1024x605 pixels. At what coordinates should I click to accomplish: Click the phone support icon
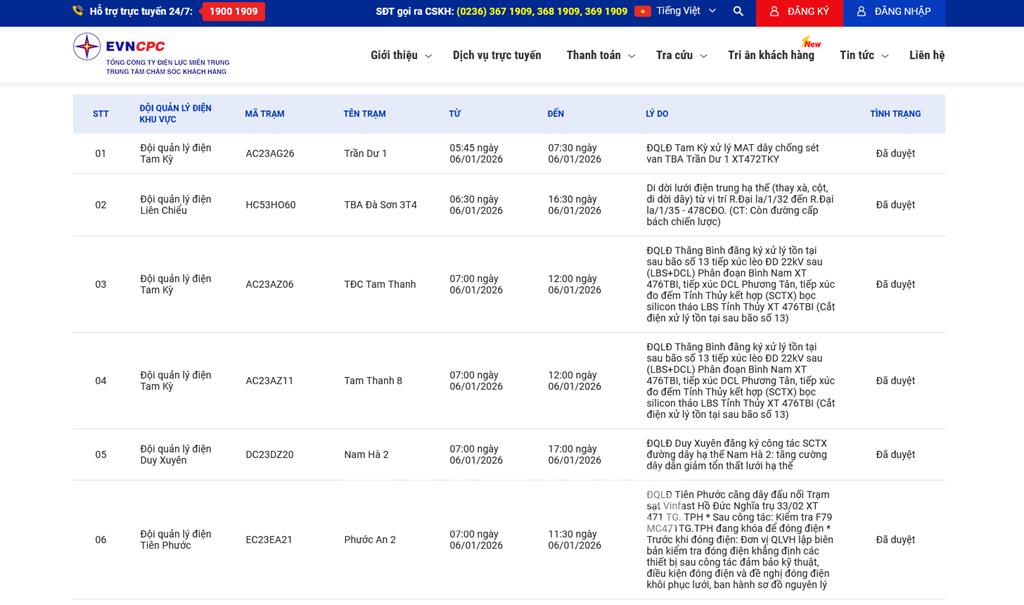point(78,11)
